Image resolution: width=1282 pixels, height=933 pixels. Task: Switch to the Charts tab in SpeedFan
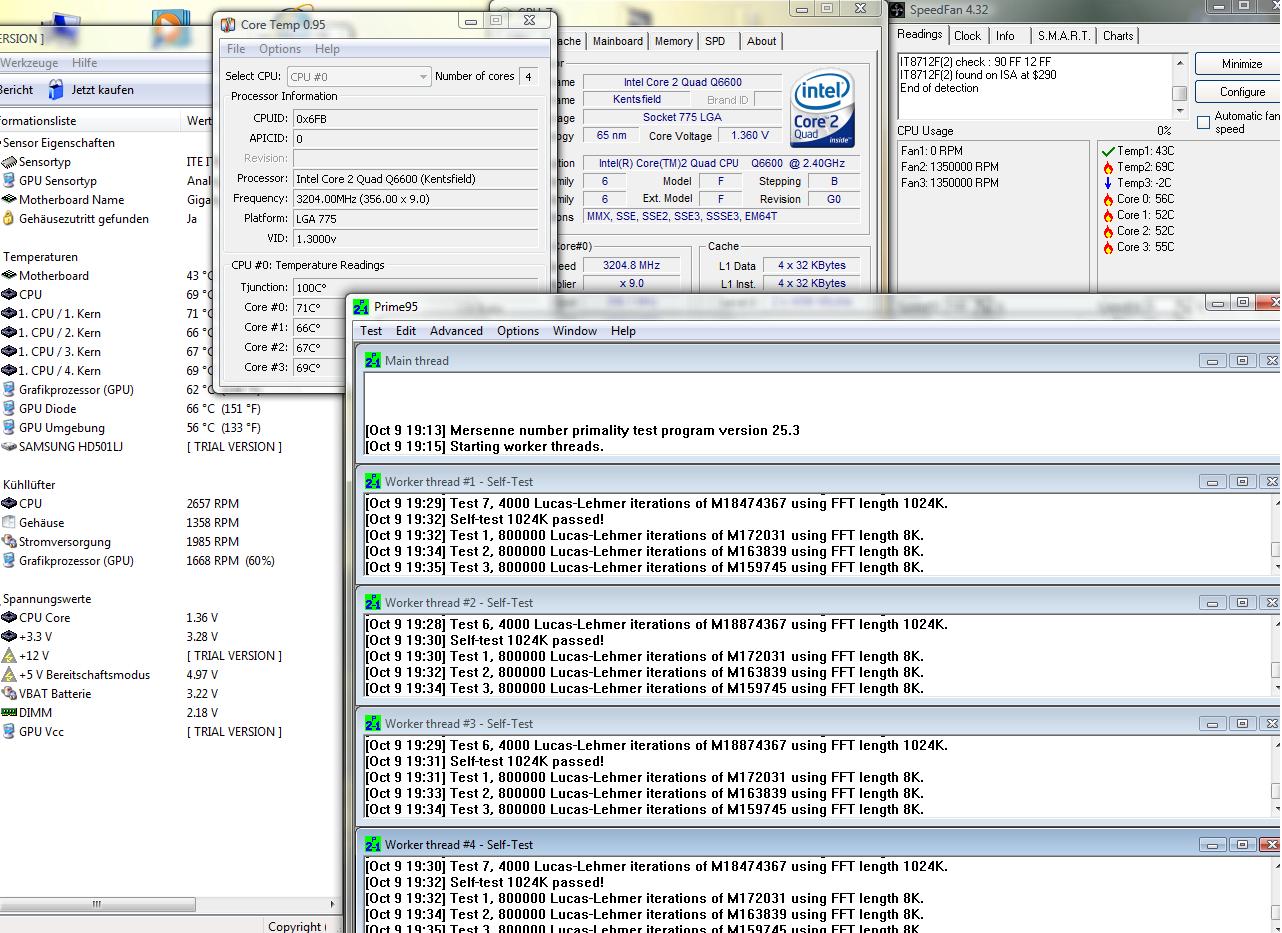coord(1118,36)
